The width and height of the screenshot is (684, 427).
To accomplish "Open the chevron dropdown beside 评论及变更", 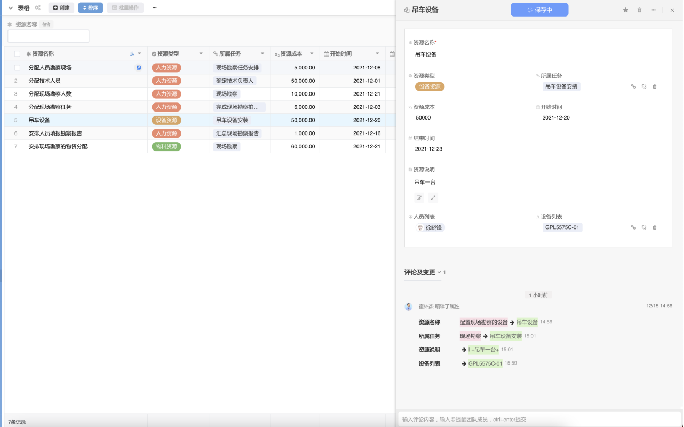I will click(439, 272).
